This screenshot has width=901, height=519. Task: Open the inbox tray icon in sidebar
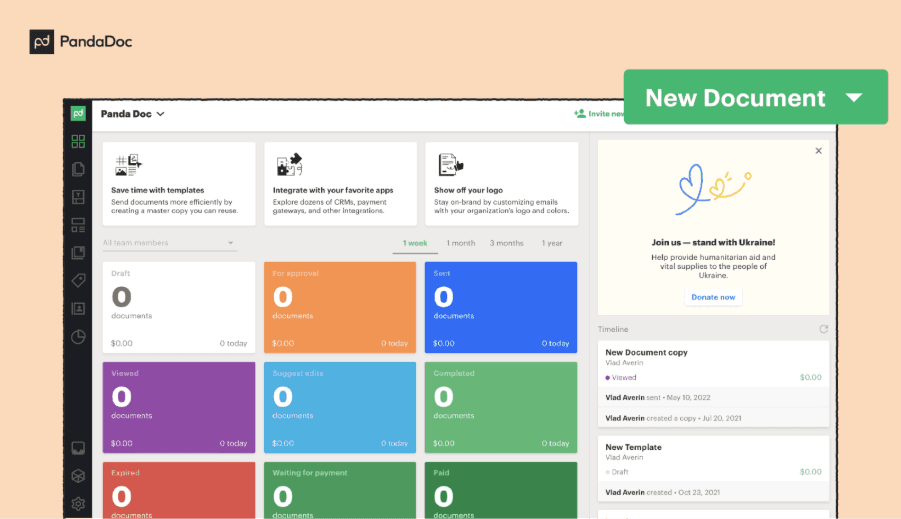coord(78,448)
